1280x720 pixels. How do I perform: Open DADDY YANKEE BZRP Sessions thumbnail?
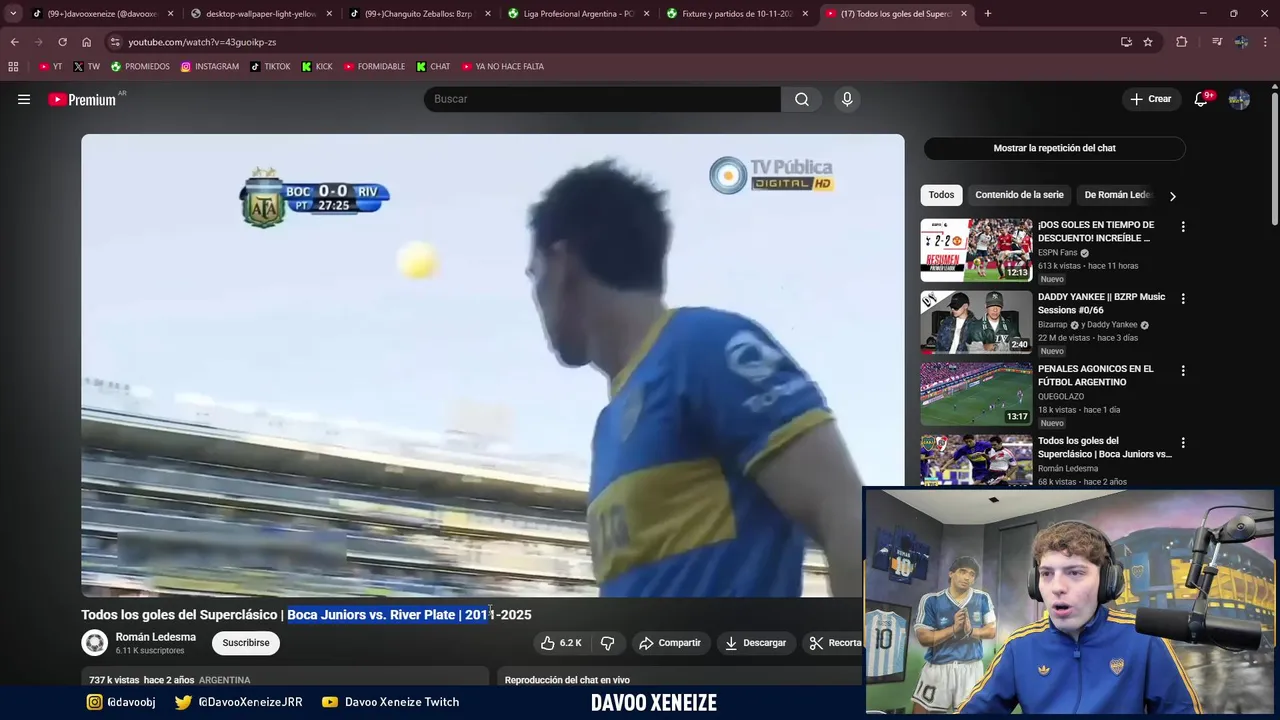976,322
